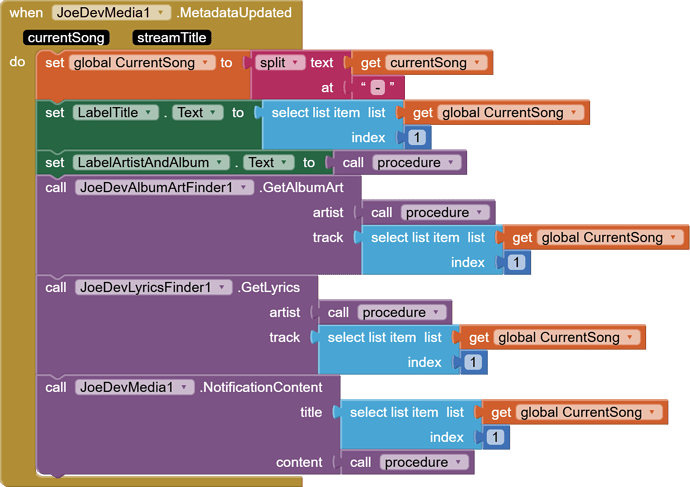Viewport: 690px width, 487px height.
Task: Click the streamTitle event parameter
Action: pos(171,38)
